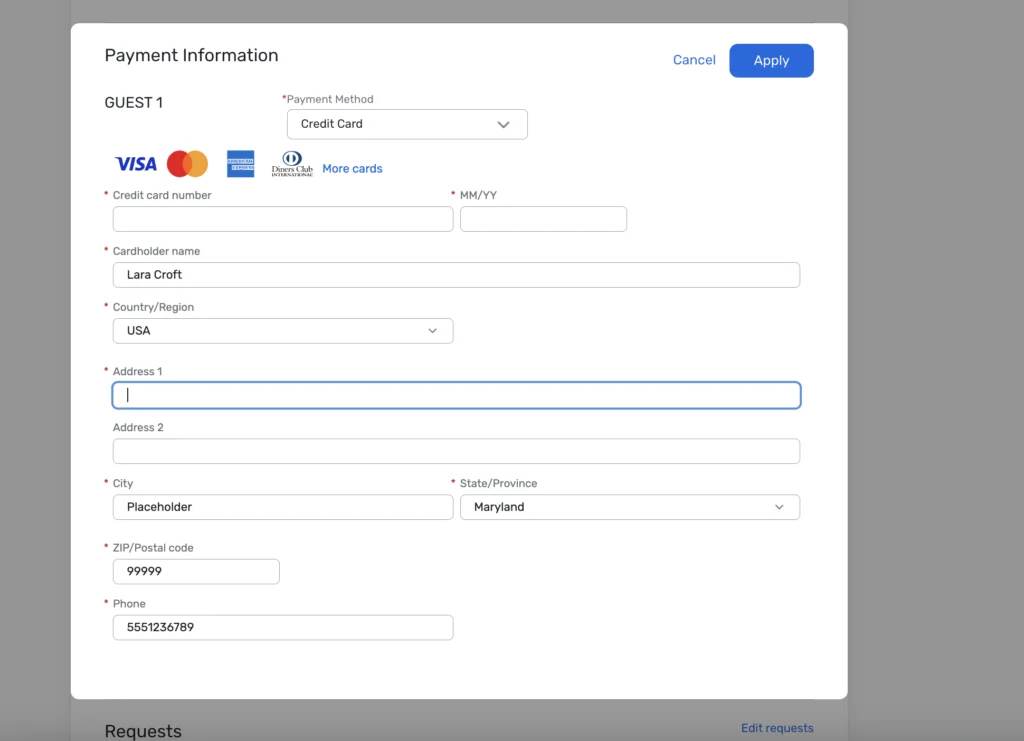Click the Payment Method chevron arrow
The image size is (1024, 741).
tap(504, 124)
